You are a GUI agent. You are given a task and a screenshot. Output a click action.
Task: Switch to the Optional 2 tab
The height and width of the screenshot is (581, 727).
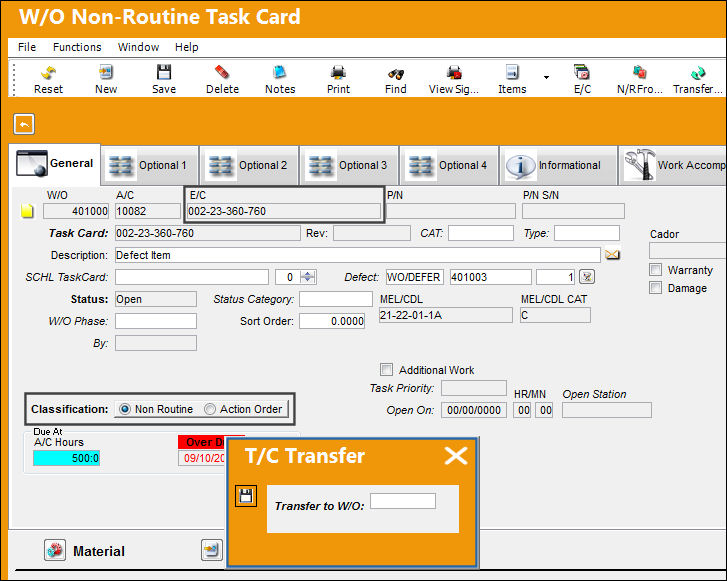249,166
